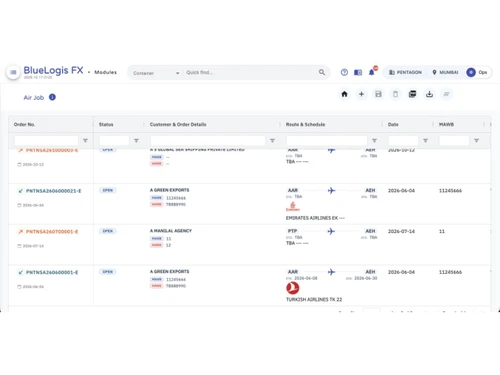Screen dimensions: 500x375
Task: Select A GREEN EXPORTS in PNTNSA2606000021-E row
Action: pos(169,190)
